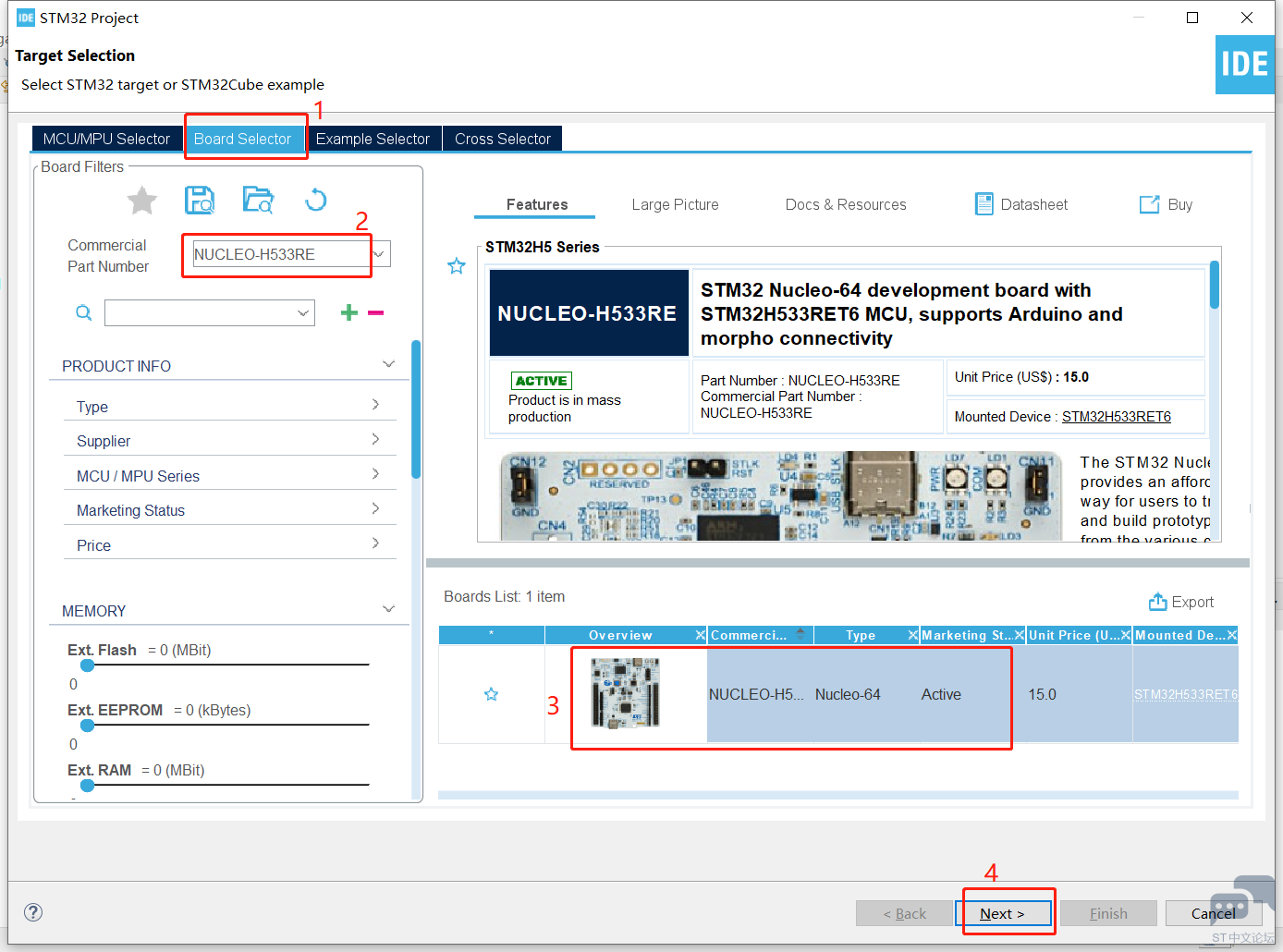Screen dimensions: 1283x952
Task: Close the Unit Price column
Action: 1126,635
